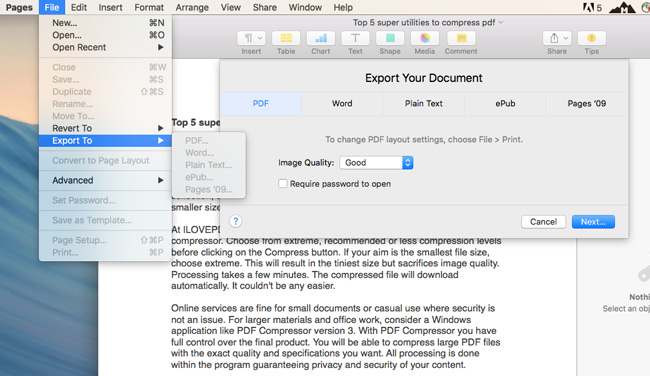The width and height of the screenshot is (650, 376).
Task: Choose Open... from File menu
Action: pos(105,35)
